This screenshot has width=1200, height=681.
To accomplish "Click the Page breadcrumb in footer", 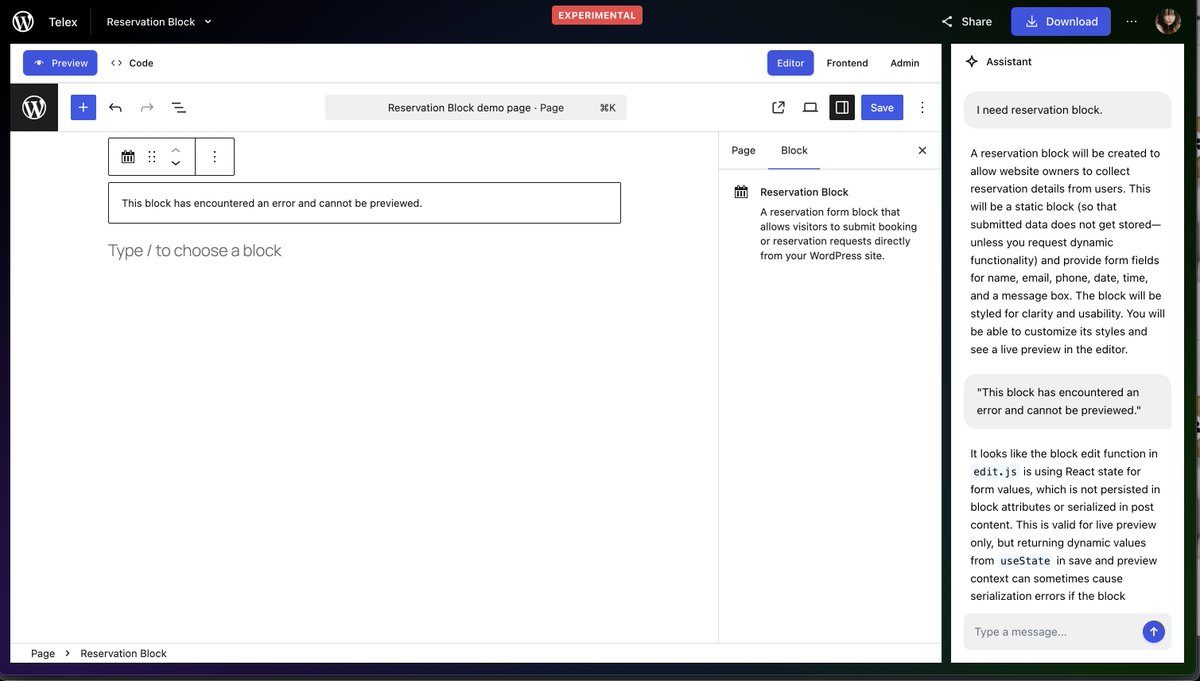I will tap(43, 653).
